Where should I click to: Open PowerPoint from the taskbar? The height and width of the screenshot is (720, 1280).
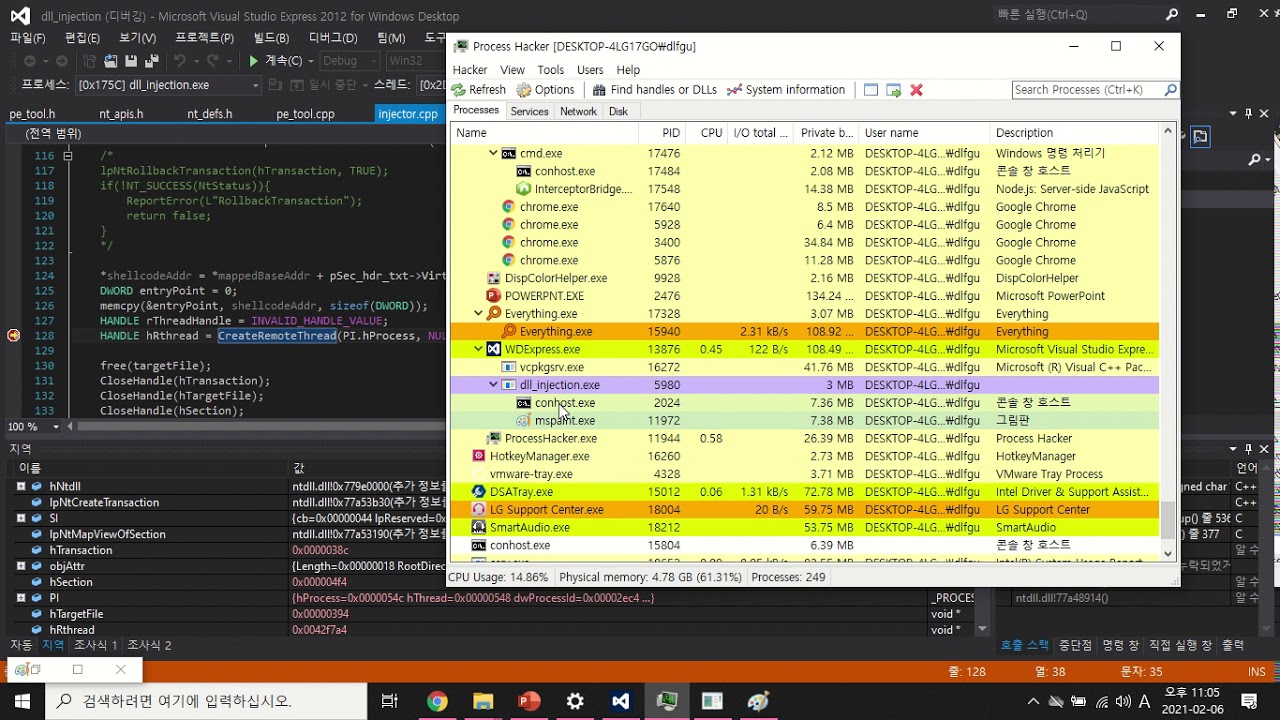(529, 701)
